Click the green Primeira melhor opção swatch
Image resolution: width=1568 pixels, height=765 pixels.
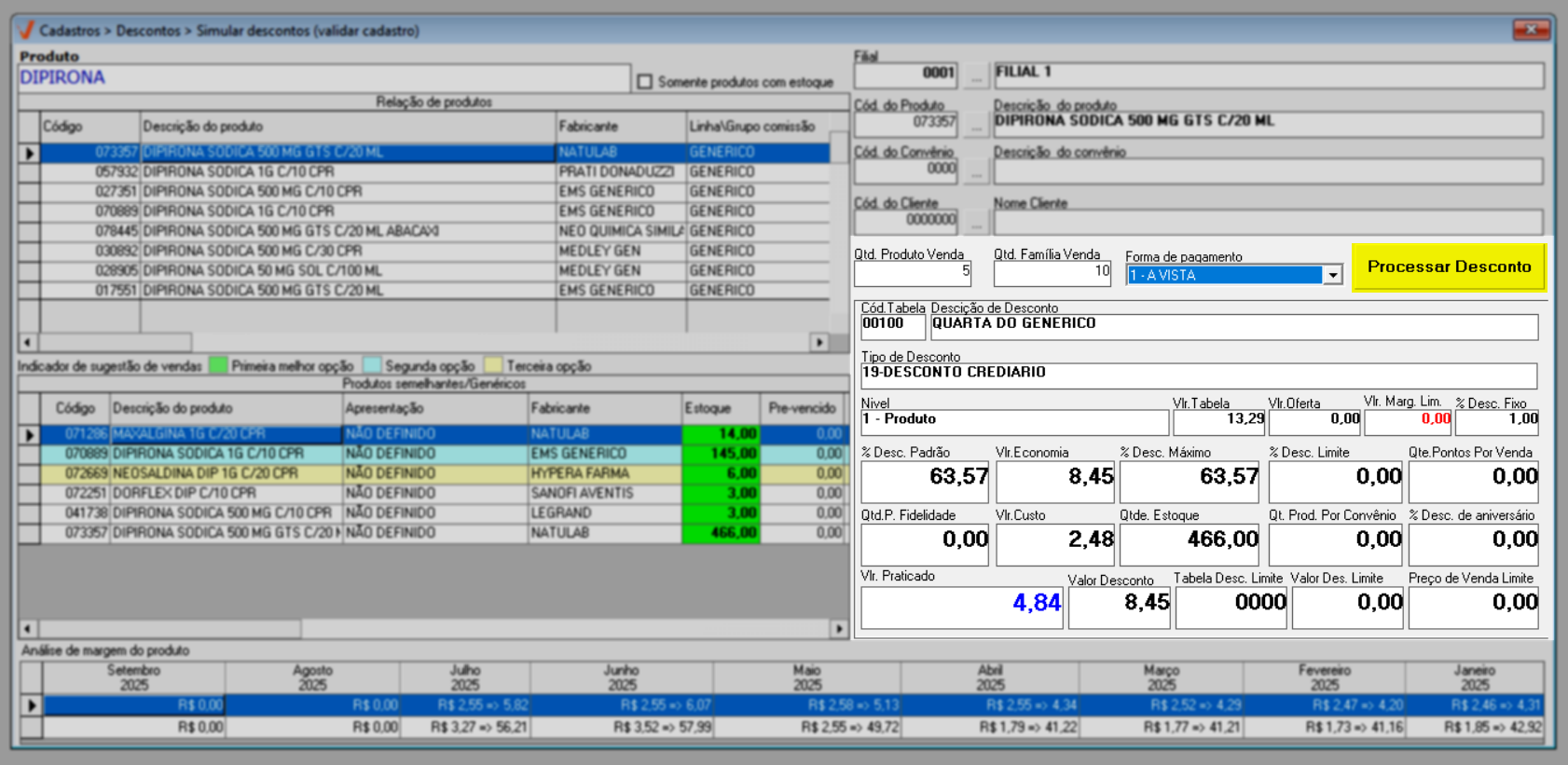click(218, 366)
